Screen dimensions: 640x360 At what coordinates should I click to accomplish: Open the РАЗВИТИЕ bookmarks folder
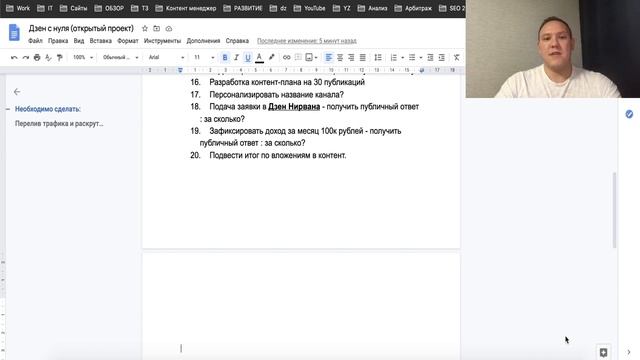tap(243, 8)
